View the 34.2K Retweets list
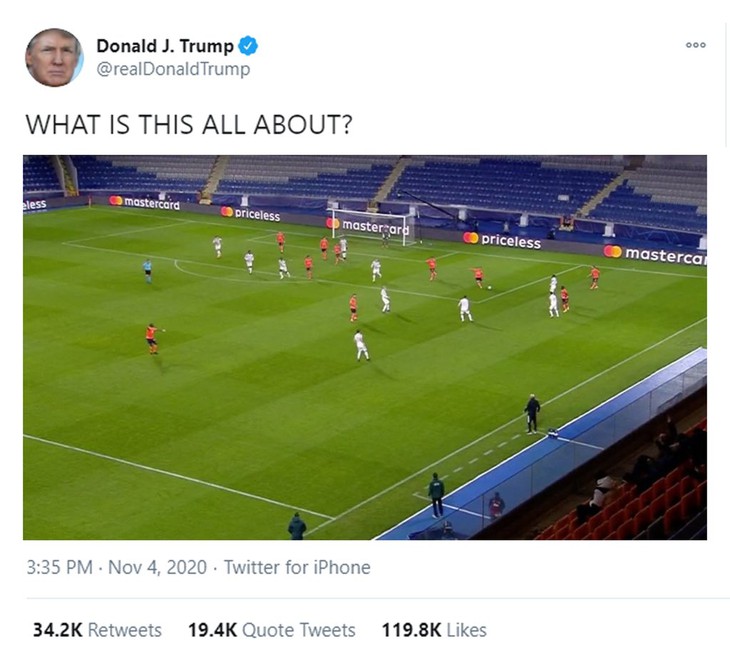The image size is (730, 662). pos(97,630)
